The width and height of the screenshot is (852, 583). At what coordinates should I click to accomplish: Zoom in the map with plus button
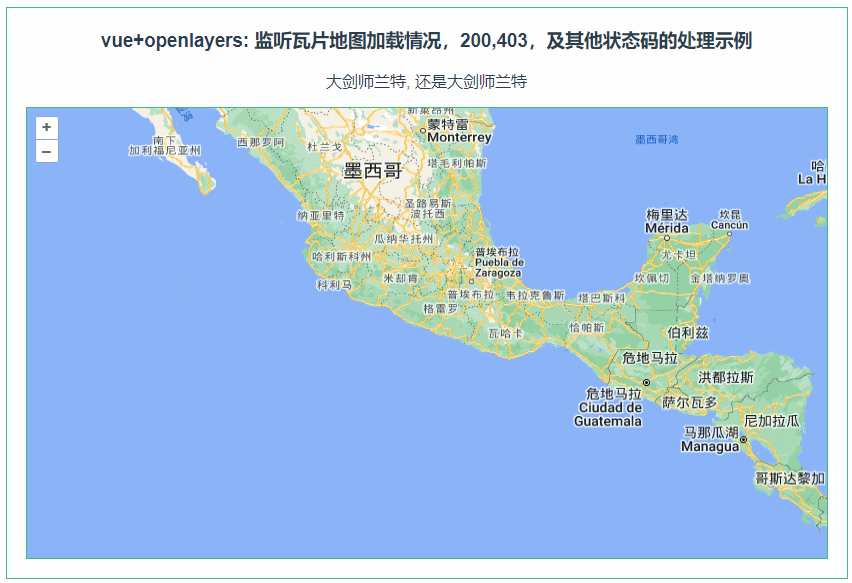coord(47,127)
